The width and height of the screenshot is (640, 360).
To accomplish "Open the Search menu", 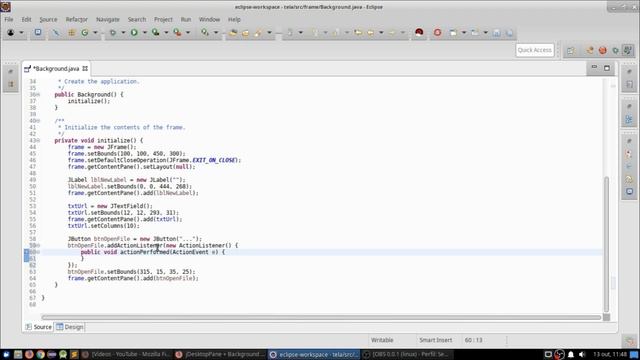I will tap(137, 19).
